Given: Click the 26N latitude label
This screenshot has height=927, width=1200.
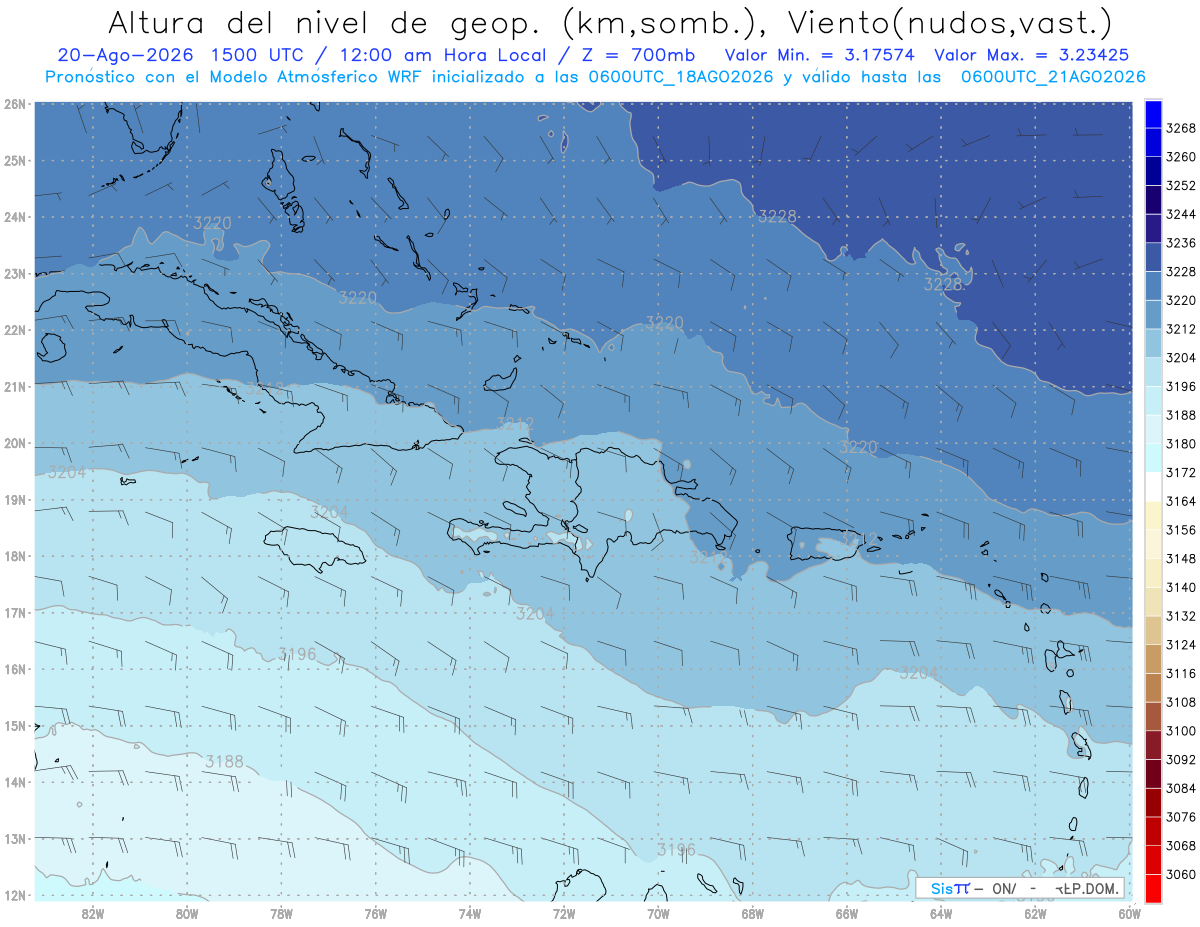Looking at the screenshot, I should [x=14, y=104].
